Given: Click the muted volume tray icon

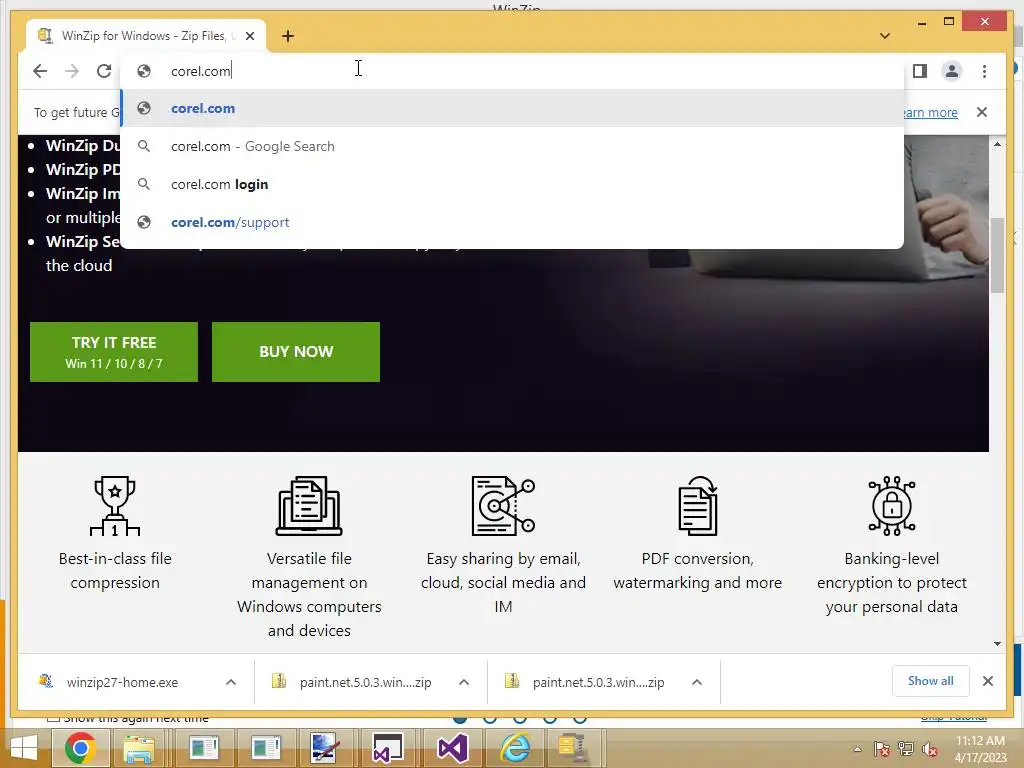Looking at the screenshot, I should [x=930, y=749].
